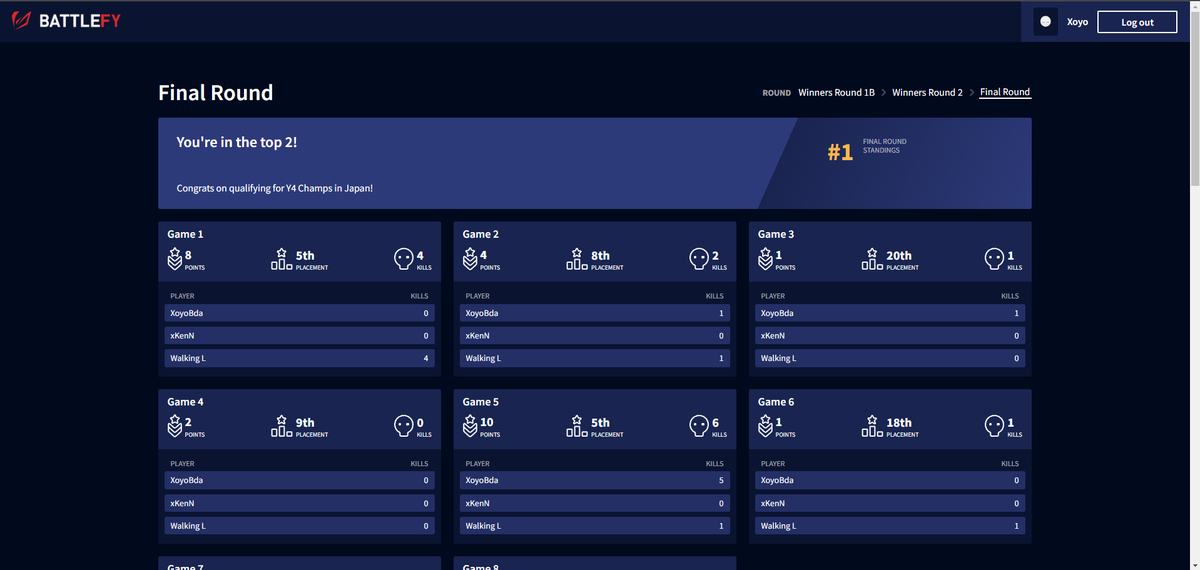1200x570 pixels.
Task: Click Game 5 points badge icon
Action: tap(470, 427)
